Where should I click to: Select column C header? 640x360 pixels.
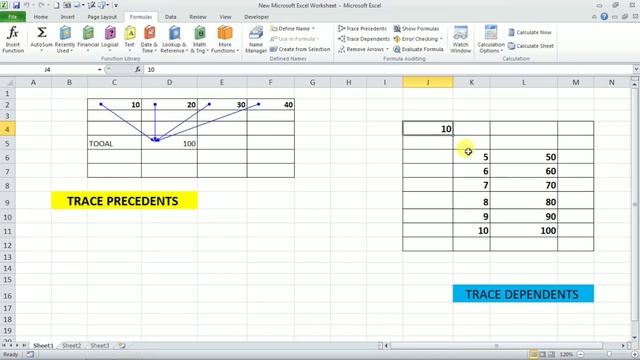(x=114, y=82)
